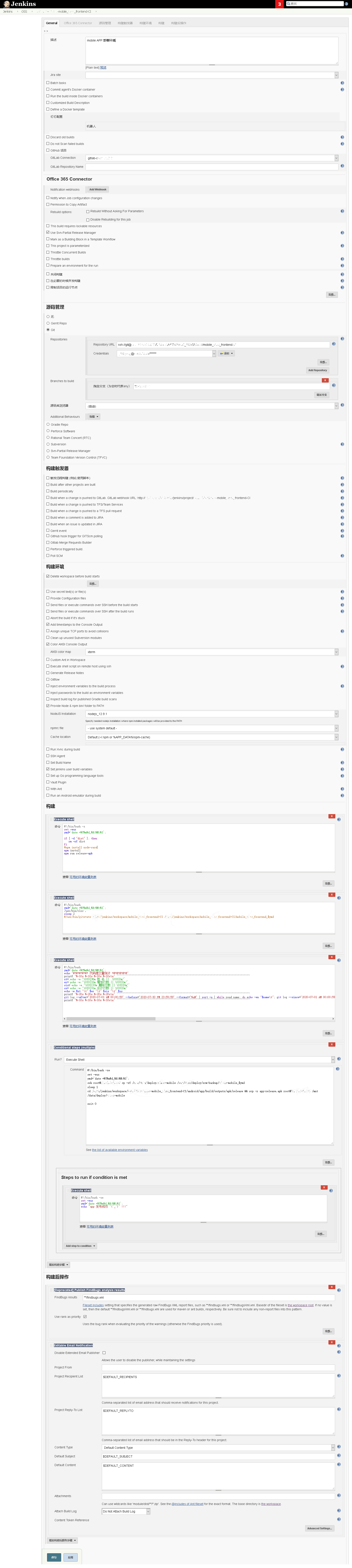The image size is (352, 1568).
Task: Delete the branch specifier with red X
Action: tap(325, 380)
